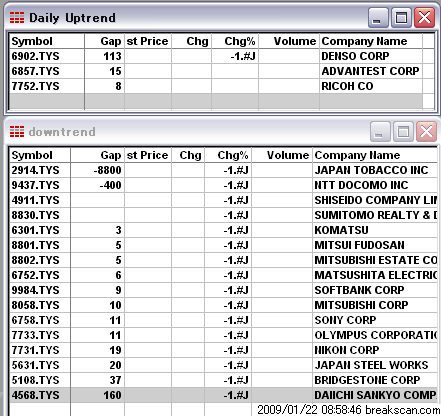This screenshot has width=441, height=416.
Task: Maximize the downtrend window
Action: [403, 131]
